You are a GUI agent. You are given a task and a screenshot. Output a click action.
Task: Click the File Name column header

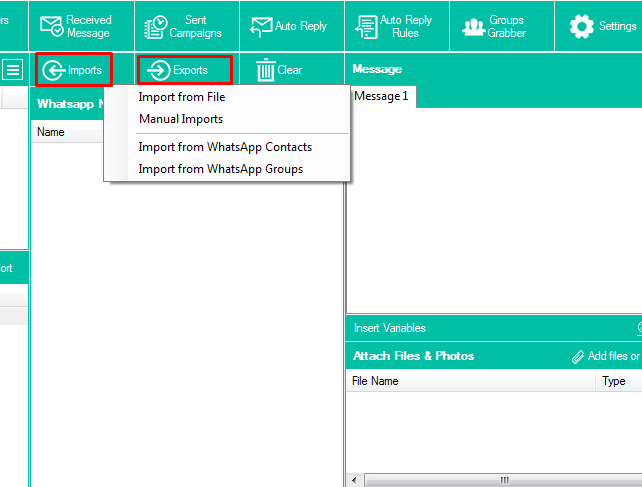tap(375, 381)
